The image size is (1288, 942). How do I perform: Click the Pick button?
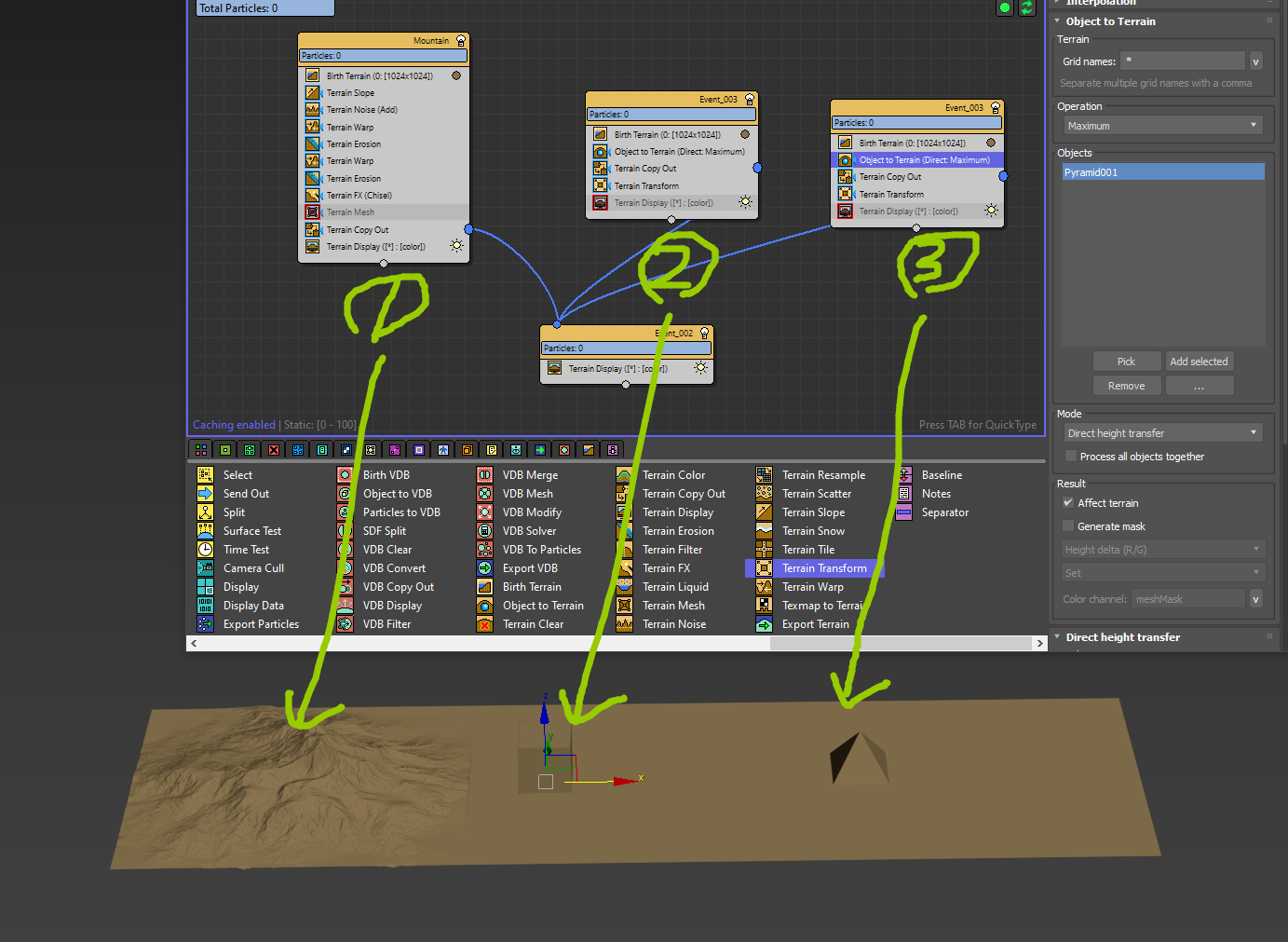(x=1126, y=362)
